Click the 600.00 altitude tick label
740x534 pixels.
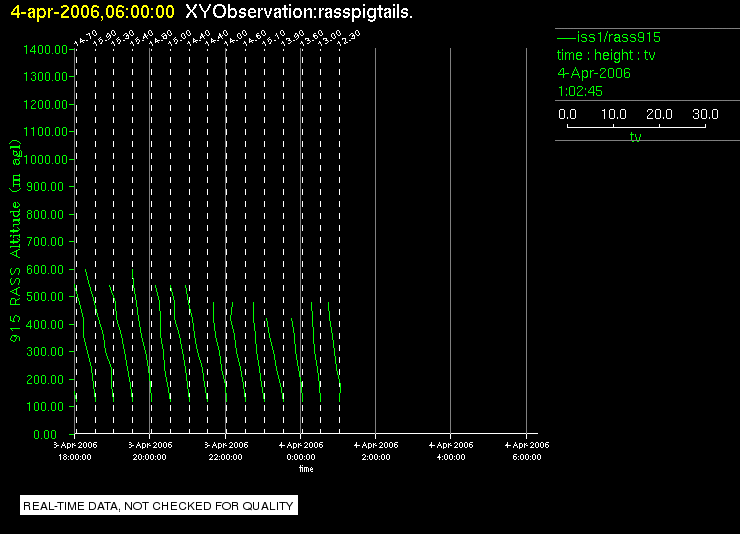(47, 269)
